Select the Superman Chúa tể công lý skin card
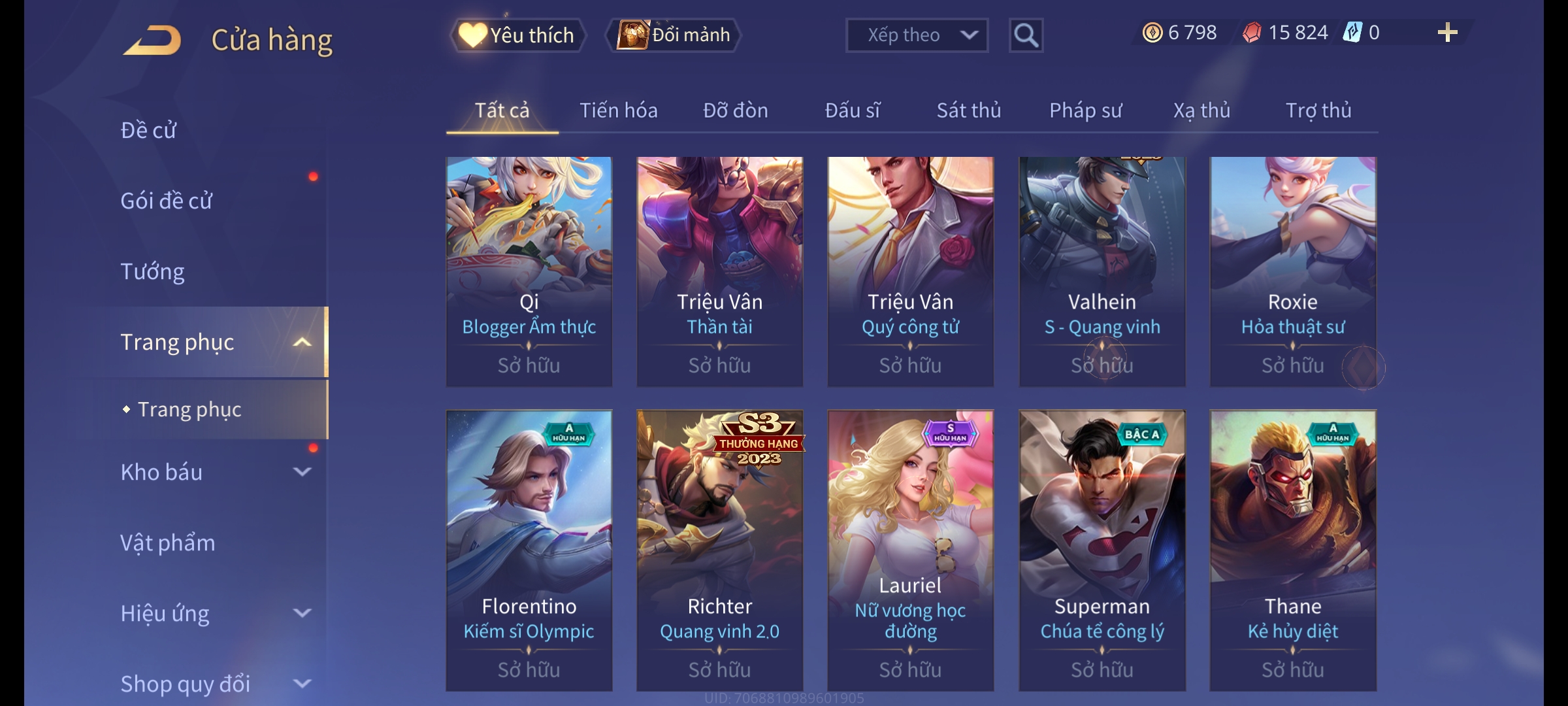This screenshot has height=706, width=1568. [x=1102, y=550]
